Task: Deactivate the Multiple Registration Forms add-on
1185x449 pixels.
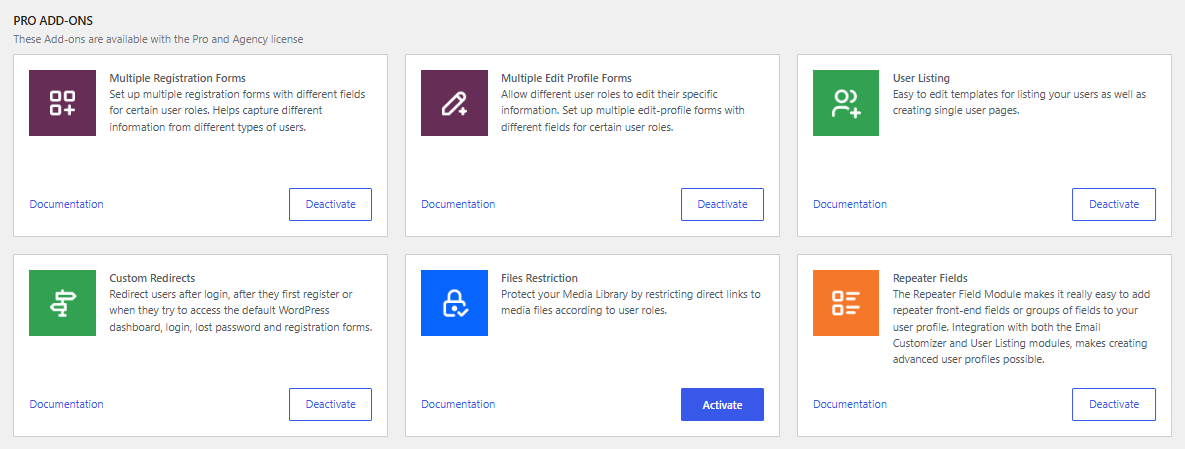Action: tap(330, 204)
